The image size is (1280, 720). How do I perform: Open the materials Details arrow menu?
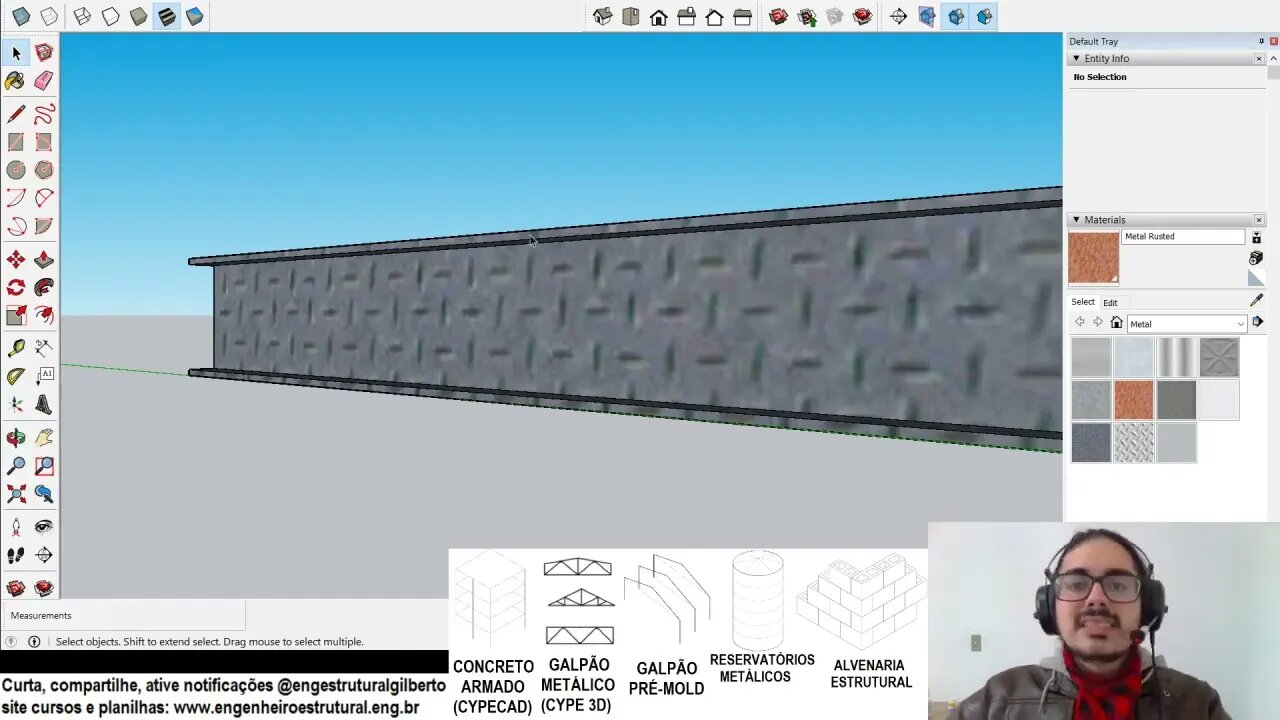pos(1257,323)
